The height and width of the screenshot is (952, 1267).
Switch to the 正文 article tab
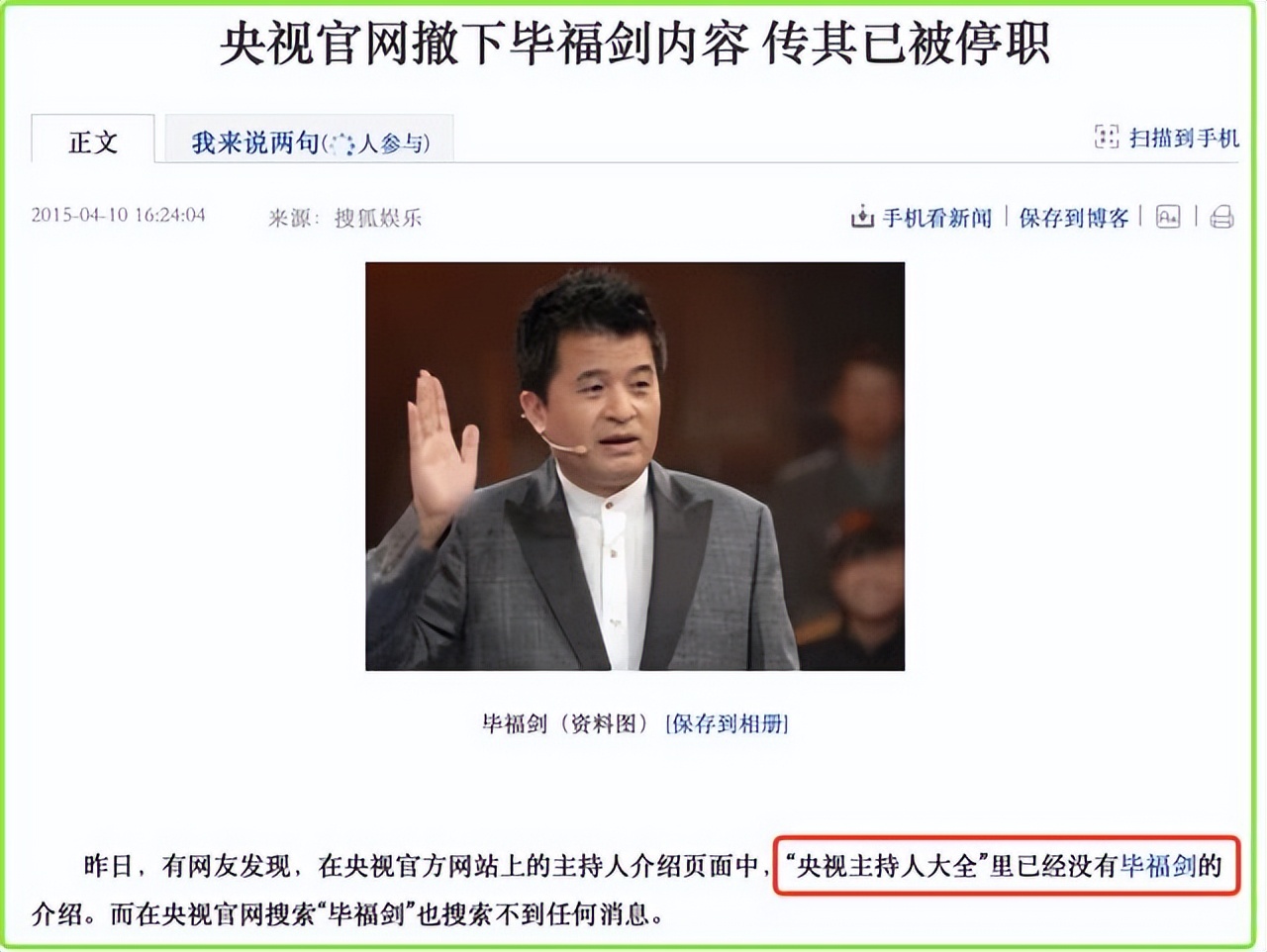point(93,141)
